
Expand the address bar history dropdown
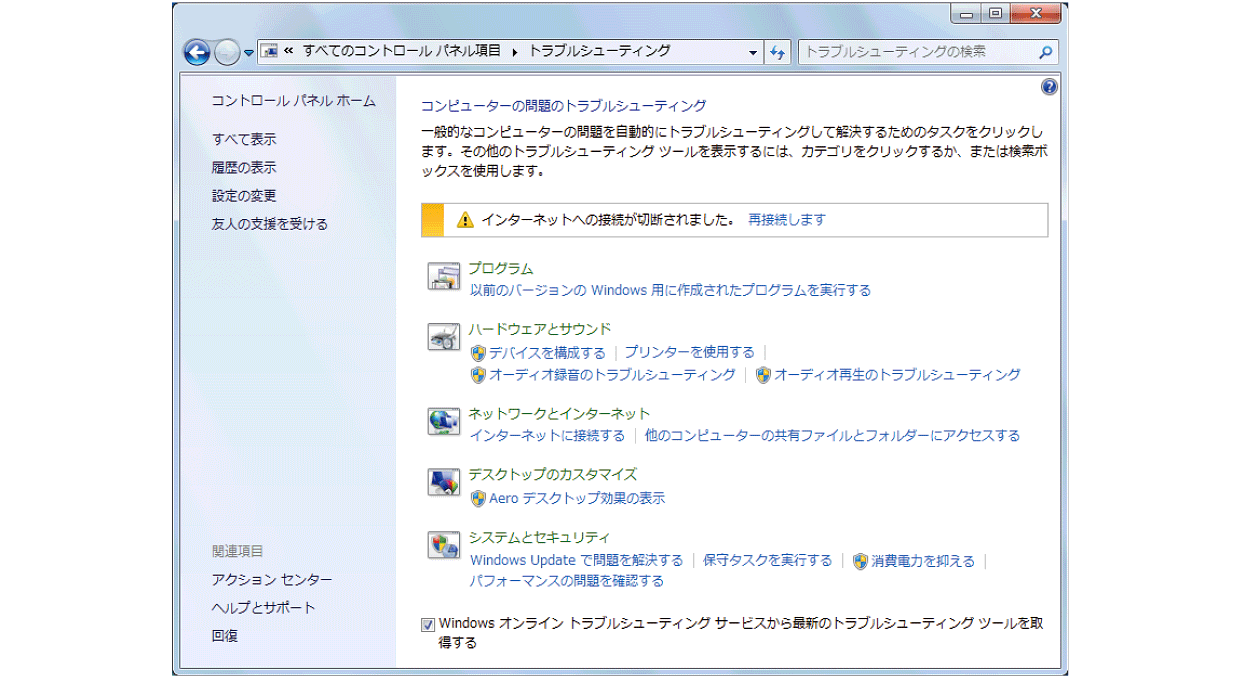(754, 52)
